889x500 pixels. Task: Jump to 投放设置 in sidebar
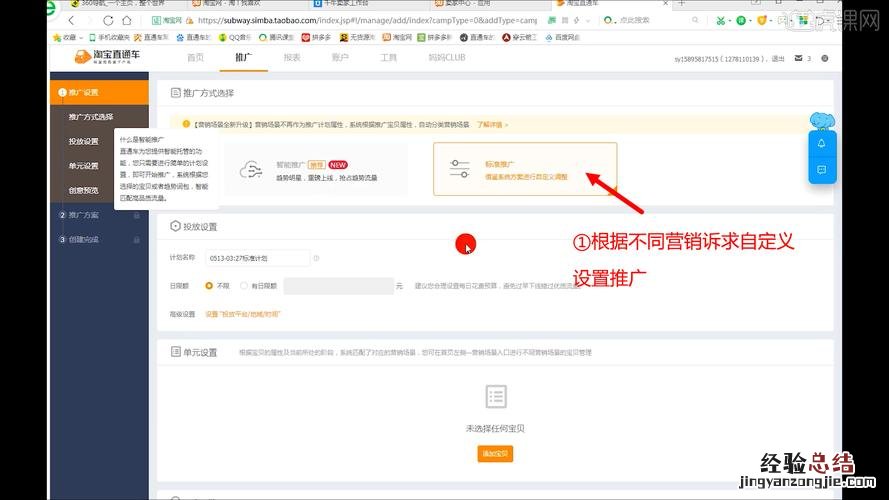(83, 141)
